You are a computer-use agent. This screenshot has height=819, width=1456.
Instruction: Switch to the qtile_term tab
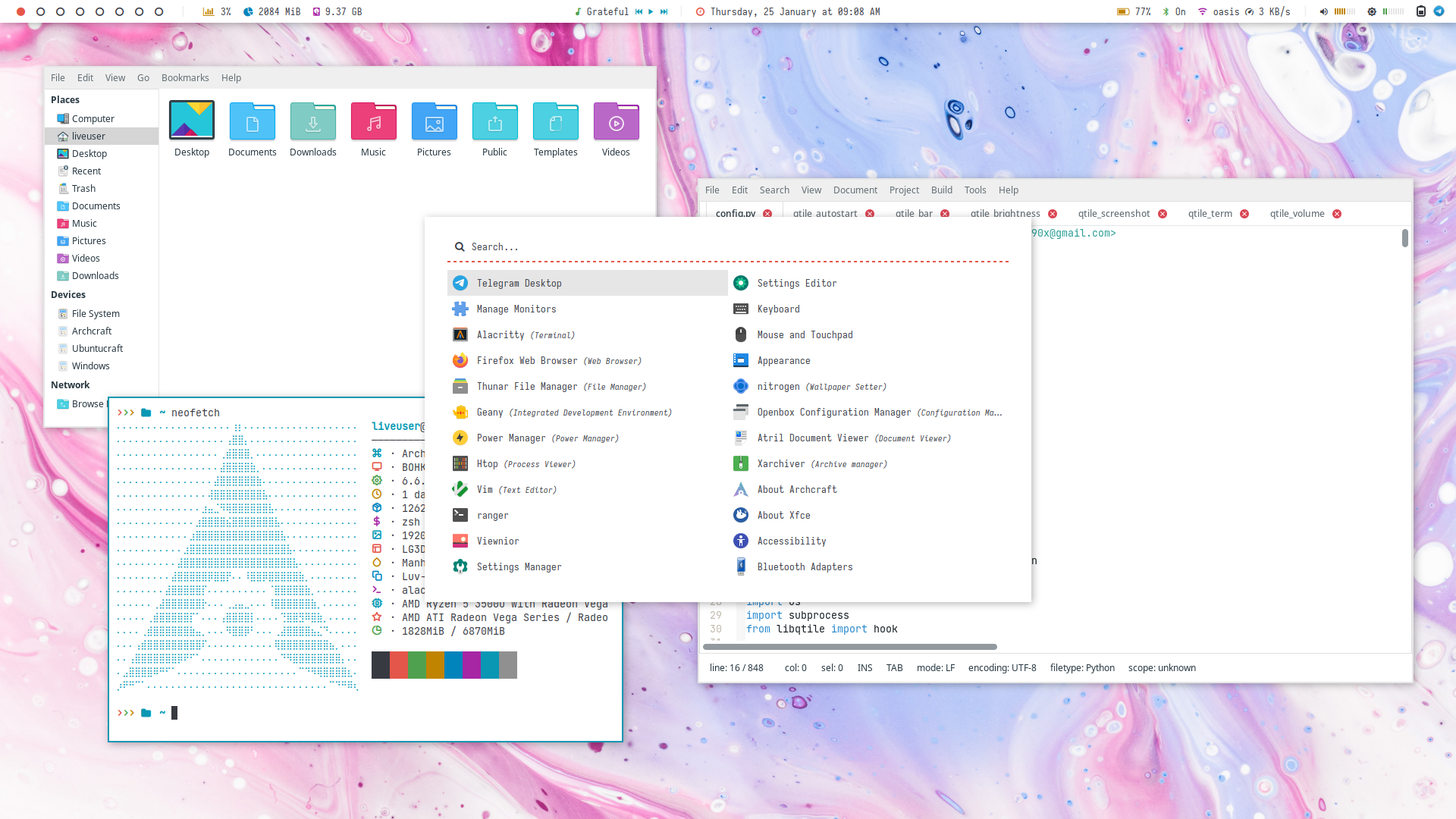click(x=1210, y=214)
